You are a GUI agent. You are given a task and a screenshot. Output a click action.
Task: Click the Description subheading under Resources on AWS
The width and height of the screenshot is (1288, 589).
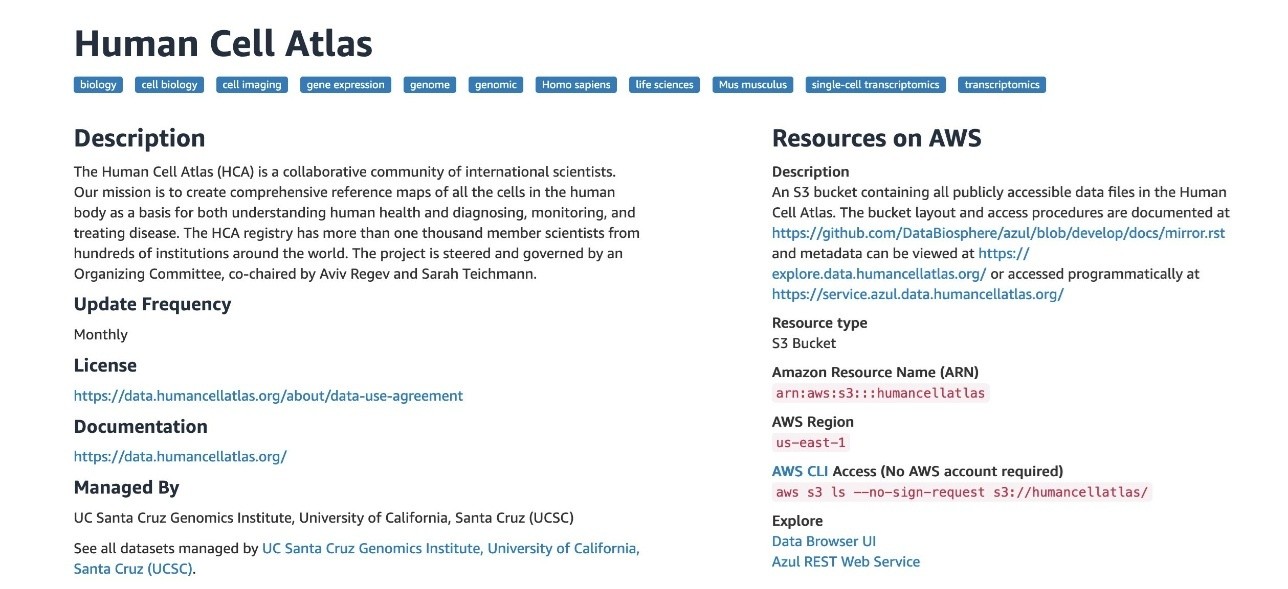[811, 172]
